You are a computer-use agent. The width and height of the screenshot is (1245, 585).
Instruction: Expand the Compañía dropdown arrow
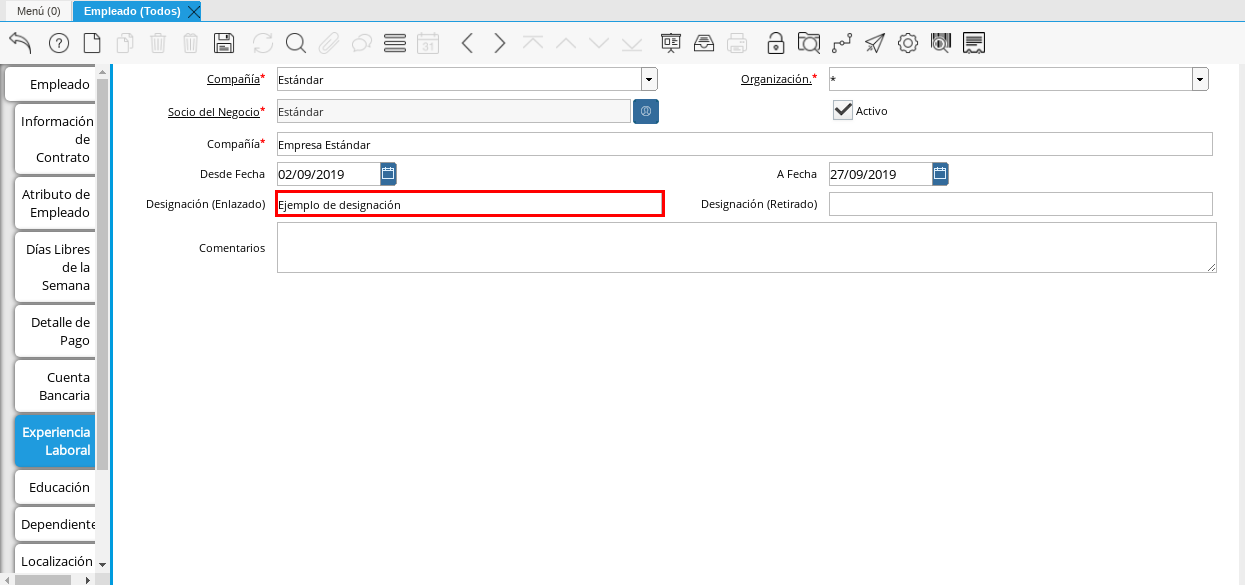pyautogui.click(x=649, y=79)
